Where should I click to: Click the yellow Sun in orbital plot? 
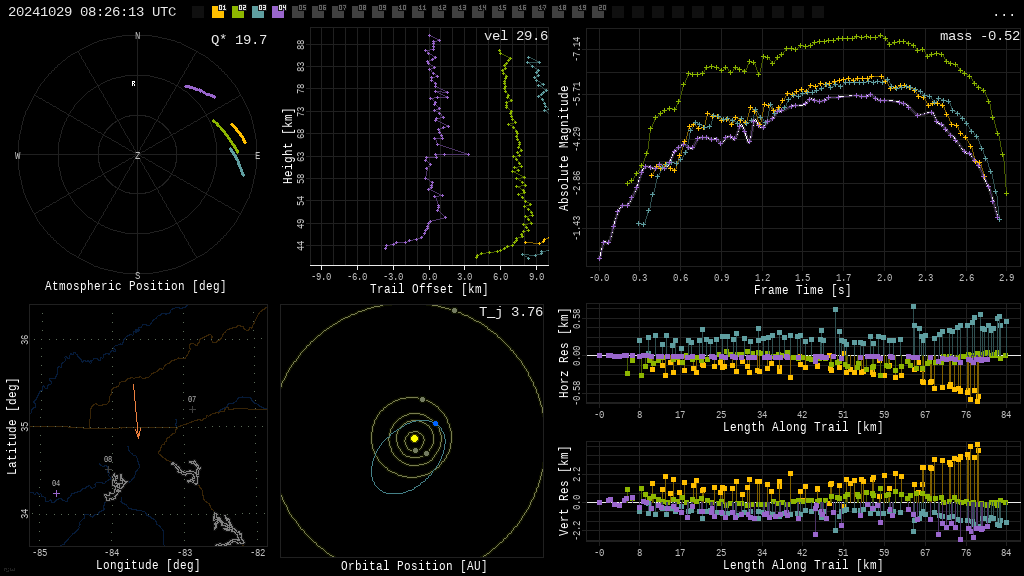(414, 438)
